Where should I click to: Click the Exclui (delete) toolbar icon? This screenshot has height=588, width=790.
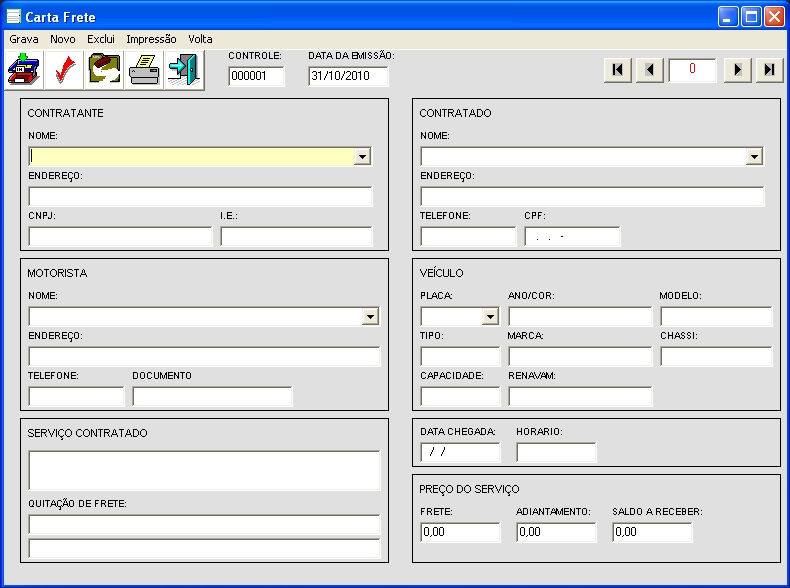click(104, 70)
